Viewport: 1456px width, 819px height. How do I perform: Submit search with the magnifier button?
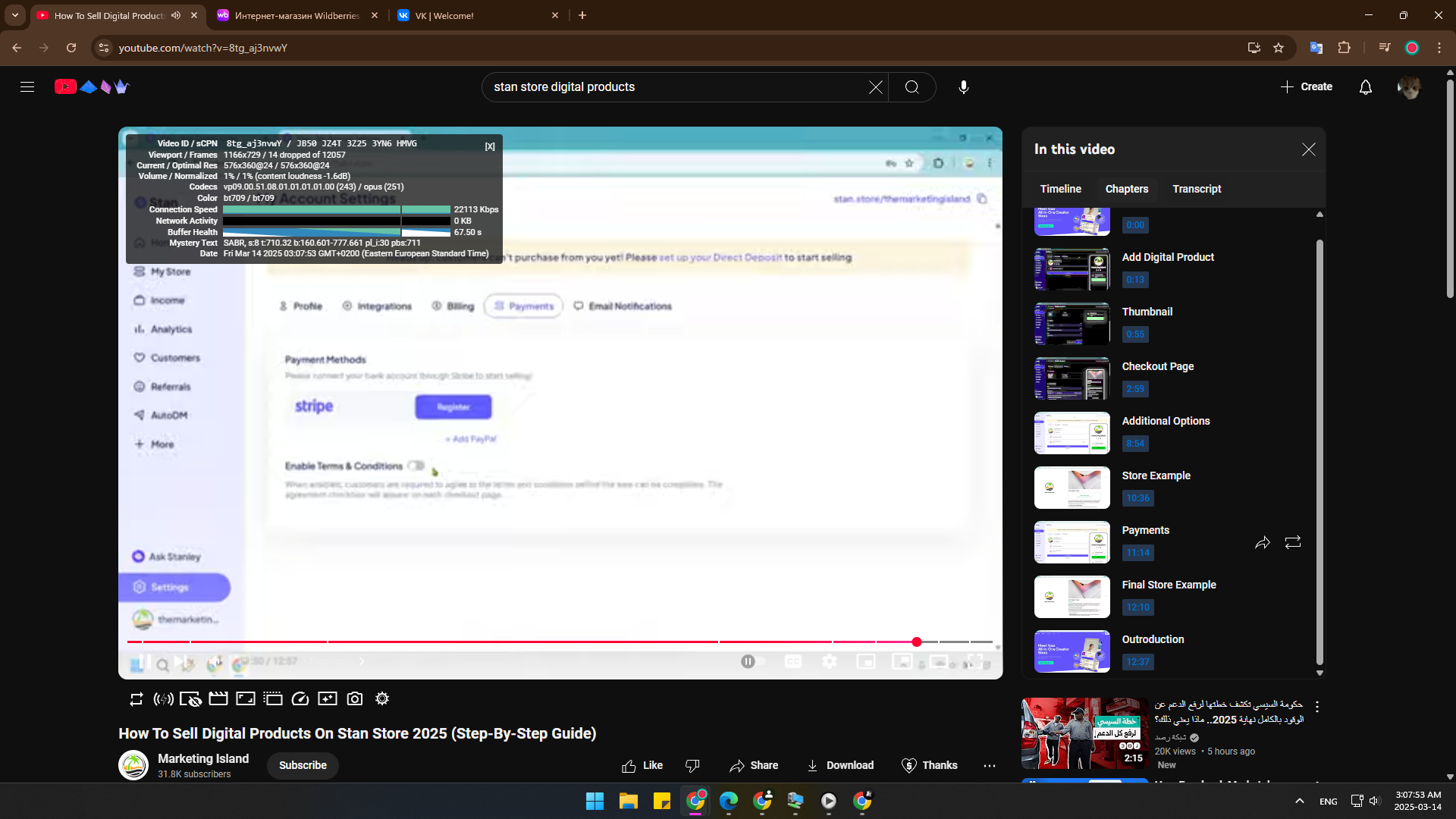(912, 87)
